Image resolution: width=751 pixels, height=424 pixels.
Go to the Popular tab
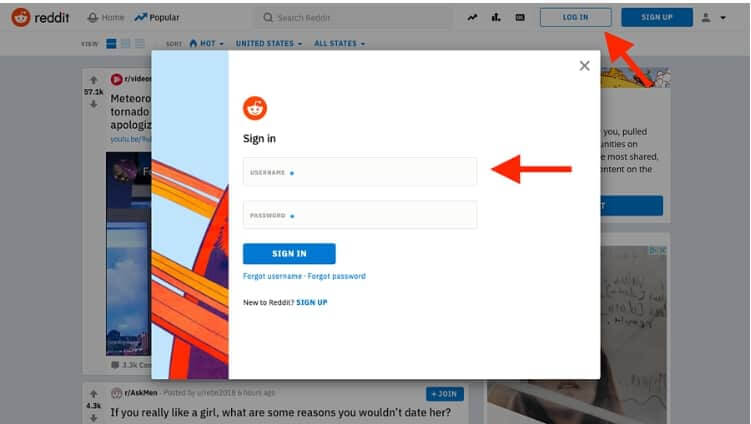click(x=157, y=18)
